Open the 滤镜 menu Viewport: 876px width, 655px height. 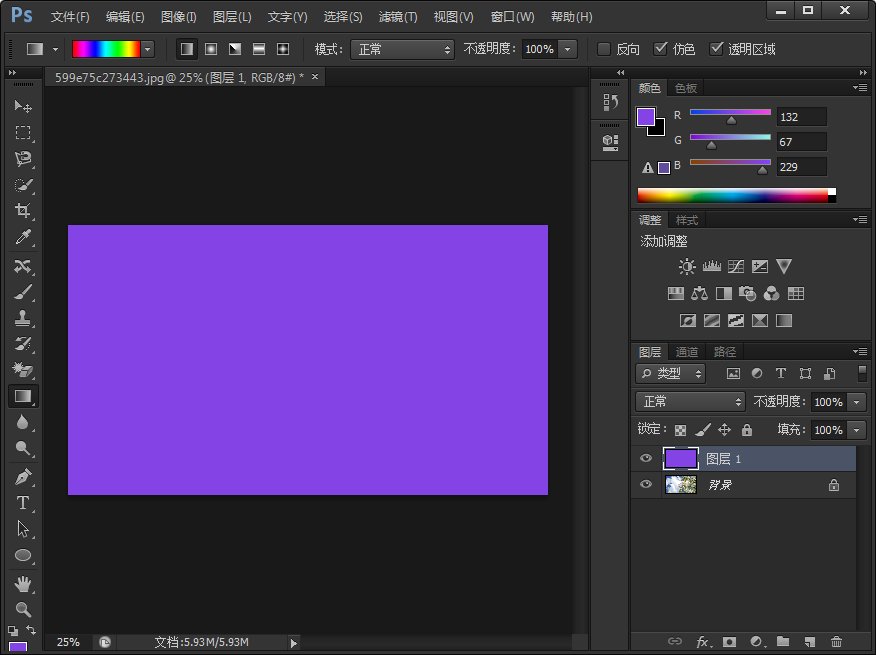397,16
